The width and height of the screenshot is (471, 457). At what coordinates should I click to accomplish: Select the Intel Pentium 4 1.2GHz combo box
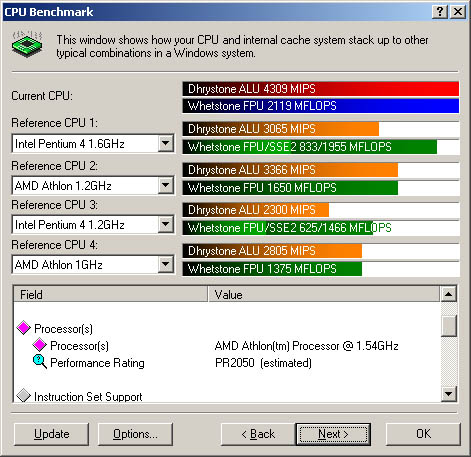(93, 224)
